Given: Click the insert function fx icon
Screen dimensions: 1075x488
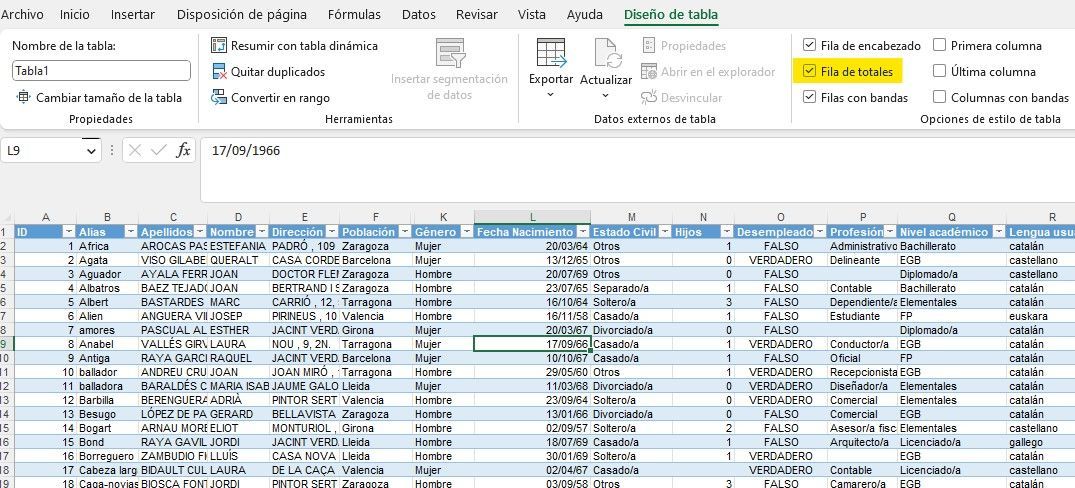Looking at the screenshot, I should 183,150.
